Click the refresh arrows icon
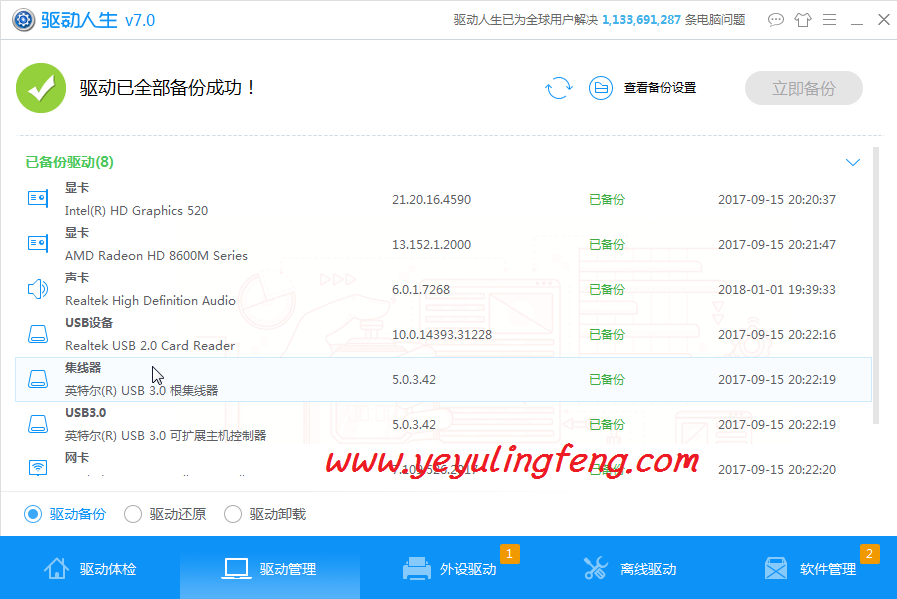The image size is (897, 599). click(558, 88)
